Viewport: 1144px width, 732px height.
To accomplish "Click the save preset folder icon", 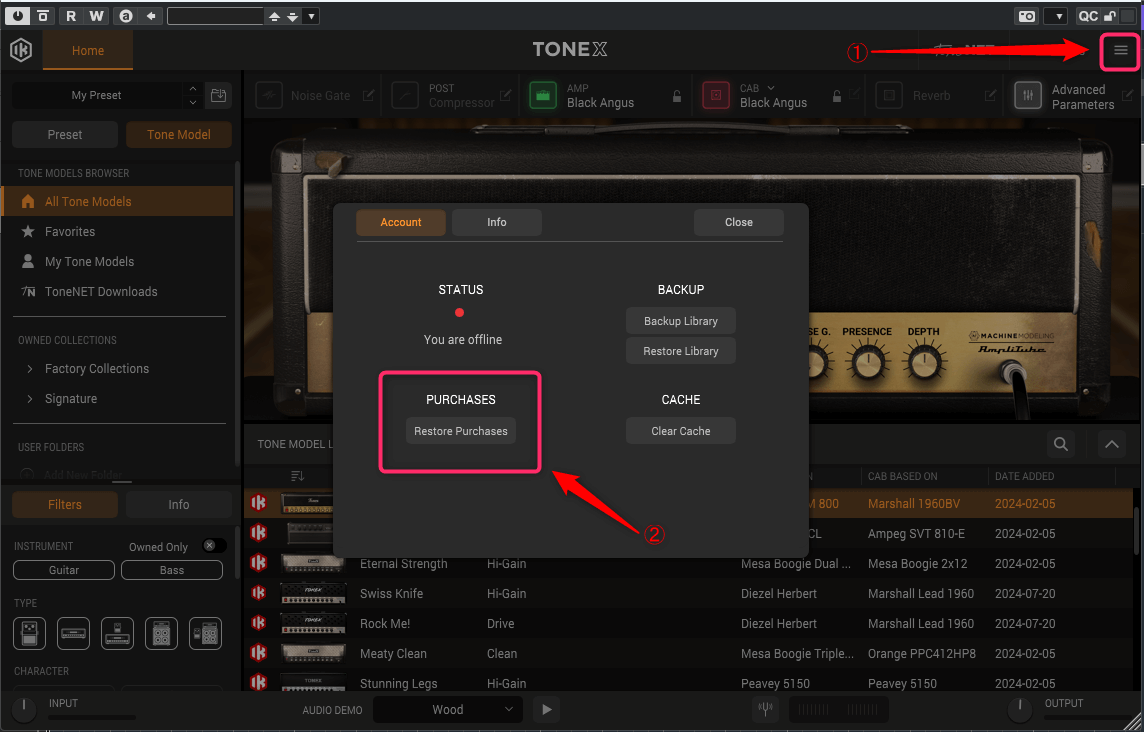I will pyautogui.click(x=218, y=95).
